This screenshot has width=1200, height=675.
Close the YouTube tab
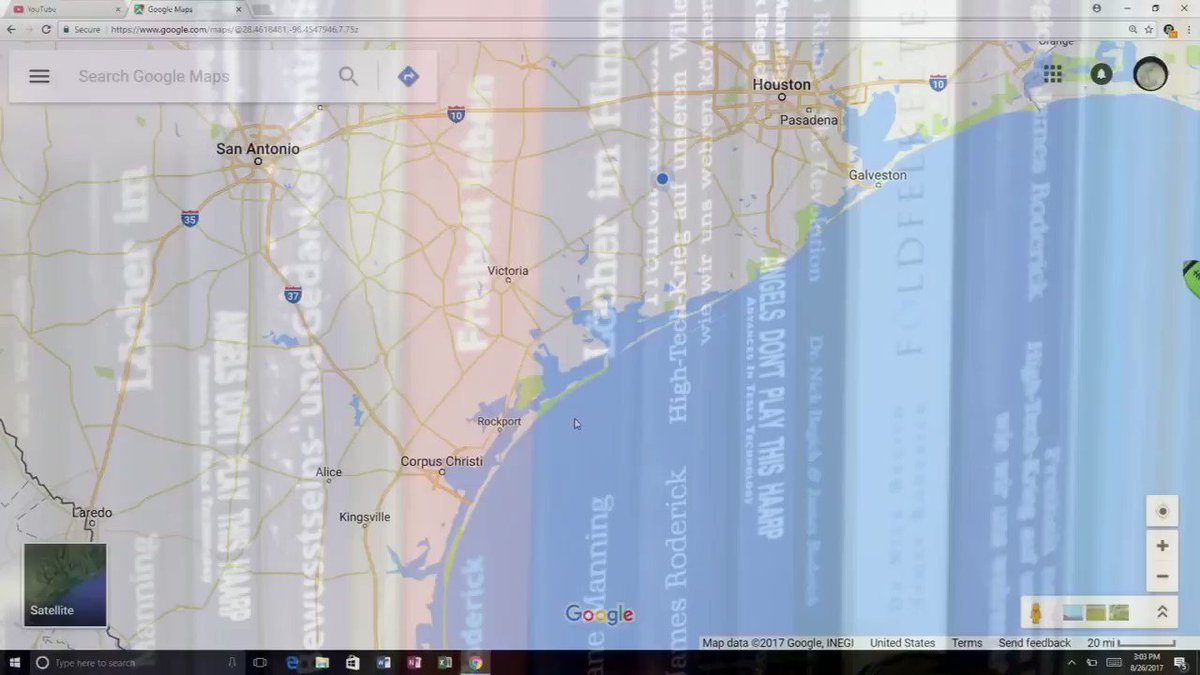click(x=118, y=9)
